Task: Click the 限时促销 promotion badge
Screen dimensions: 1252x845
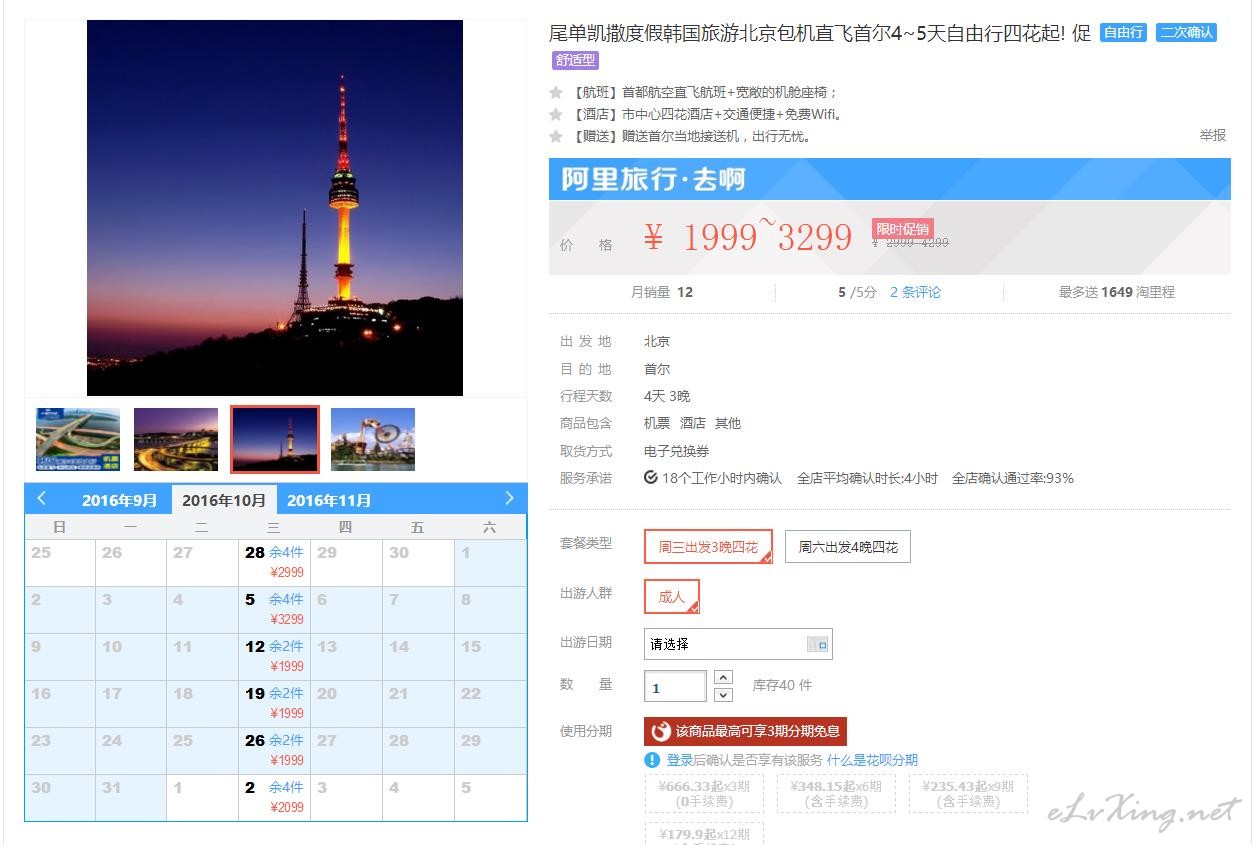Action: coord(902,229)
